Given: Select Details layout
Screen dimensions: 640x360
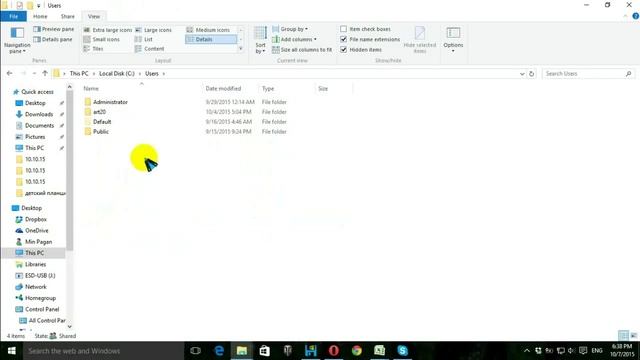Looking at the screenshot, I should point(211,39).
